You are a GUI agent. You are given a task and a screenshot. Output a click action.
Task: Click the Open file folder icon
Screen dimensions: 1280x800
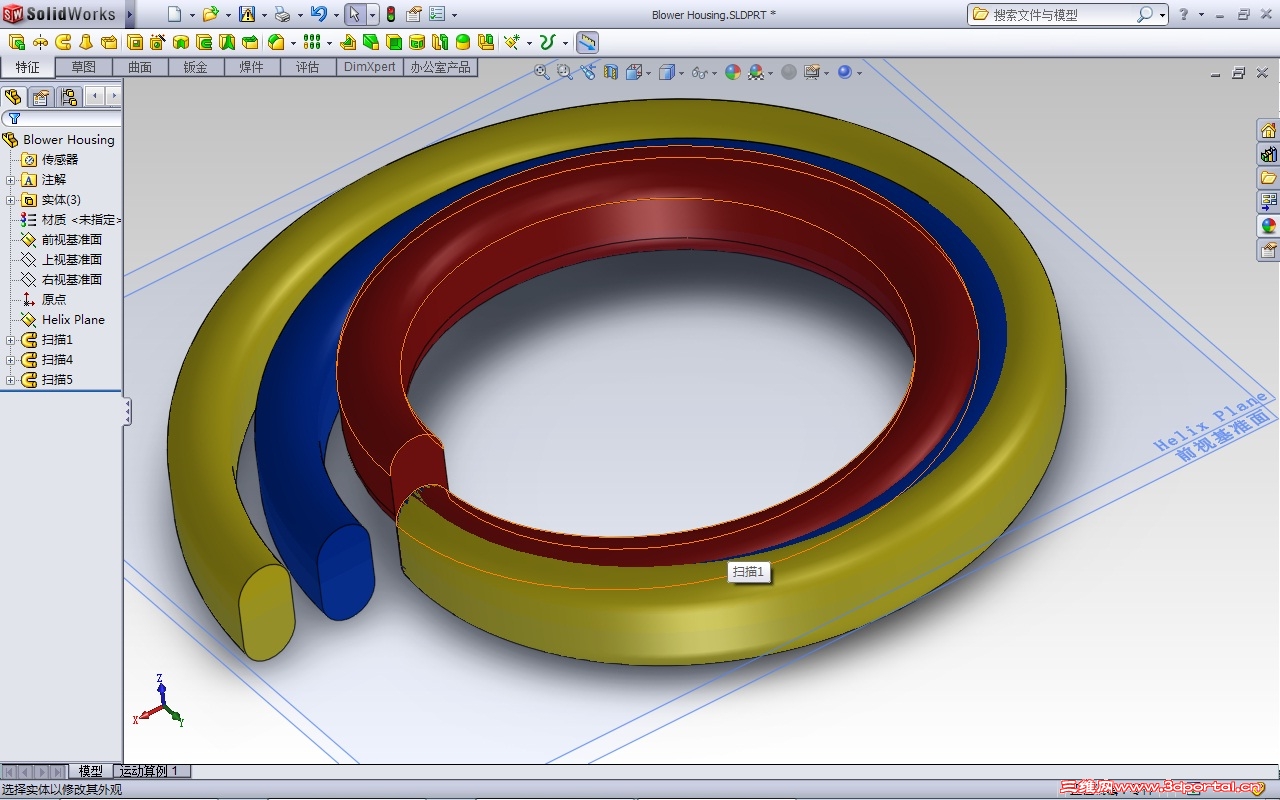(210, 14)
